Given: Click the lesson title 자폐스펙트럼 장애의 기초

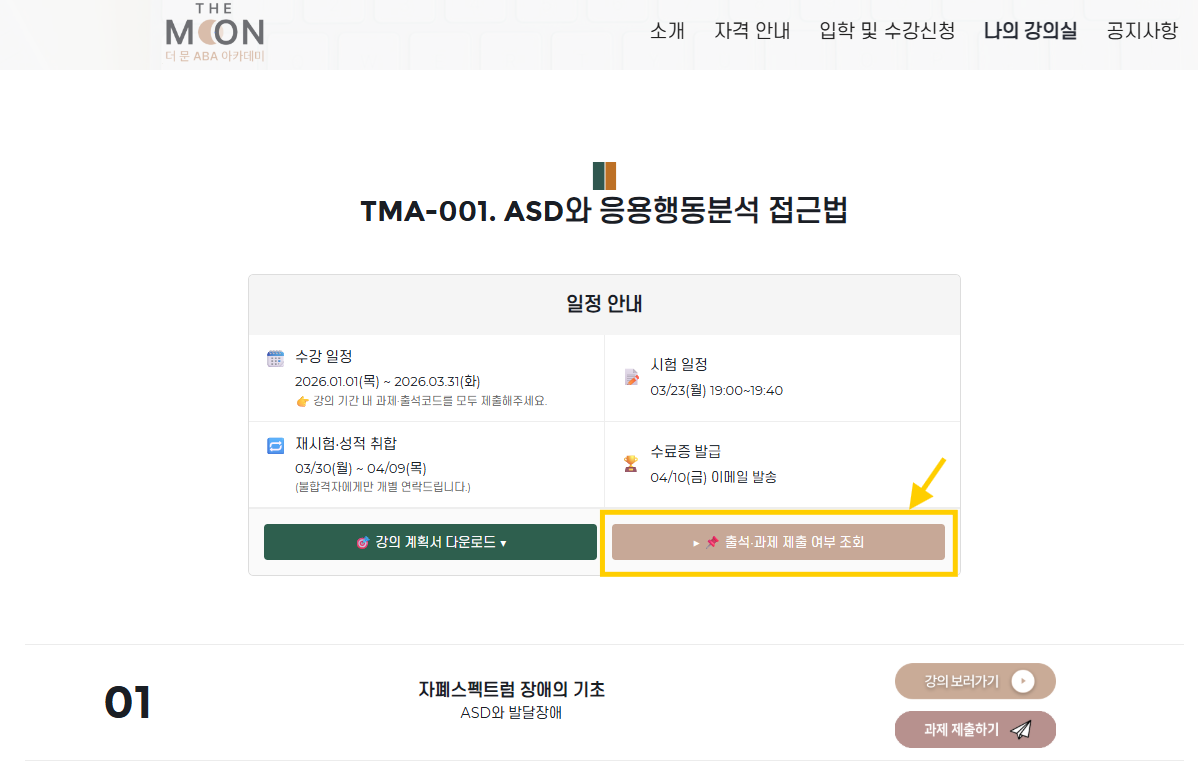Looking at the screenshot, I should pos(511,690).
